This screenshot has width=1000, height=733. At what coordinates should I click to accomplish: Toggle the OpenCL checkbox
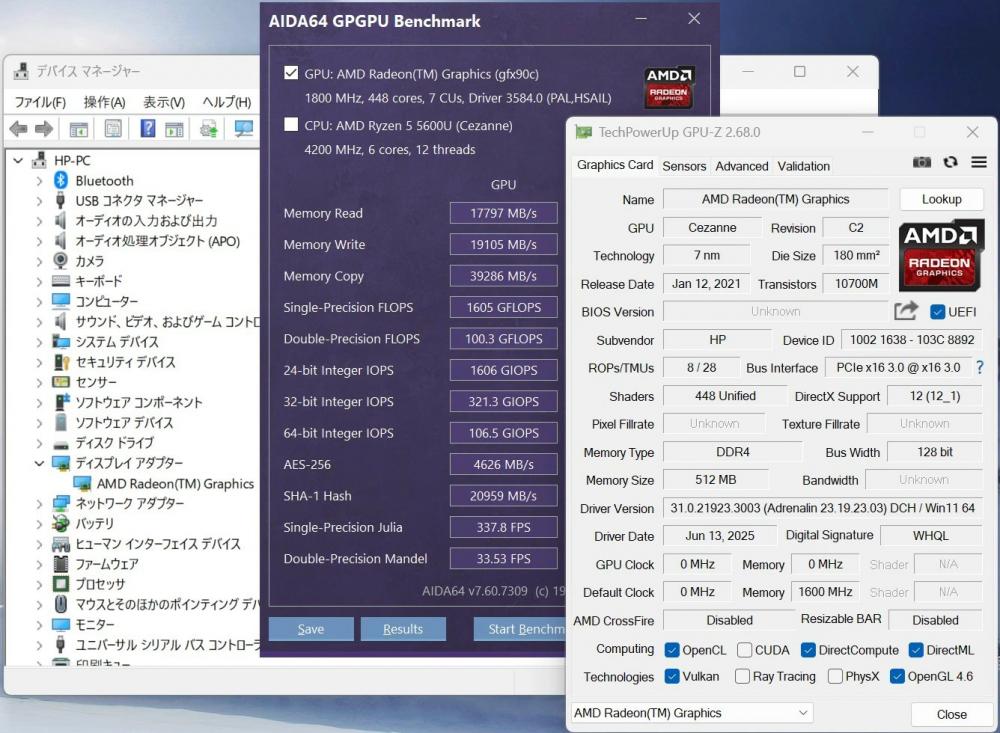672,650
